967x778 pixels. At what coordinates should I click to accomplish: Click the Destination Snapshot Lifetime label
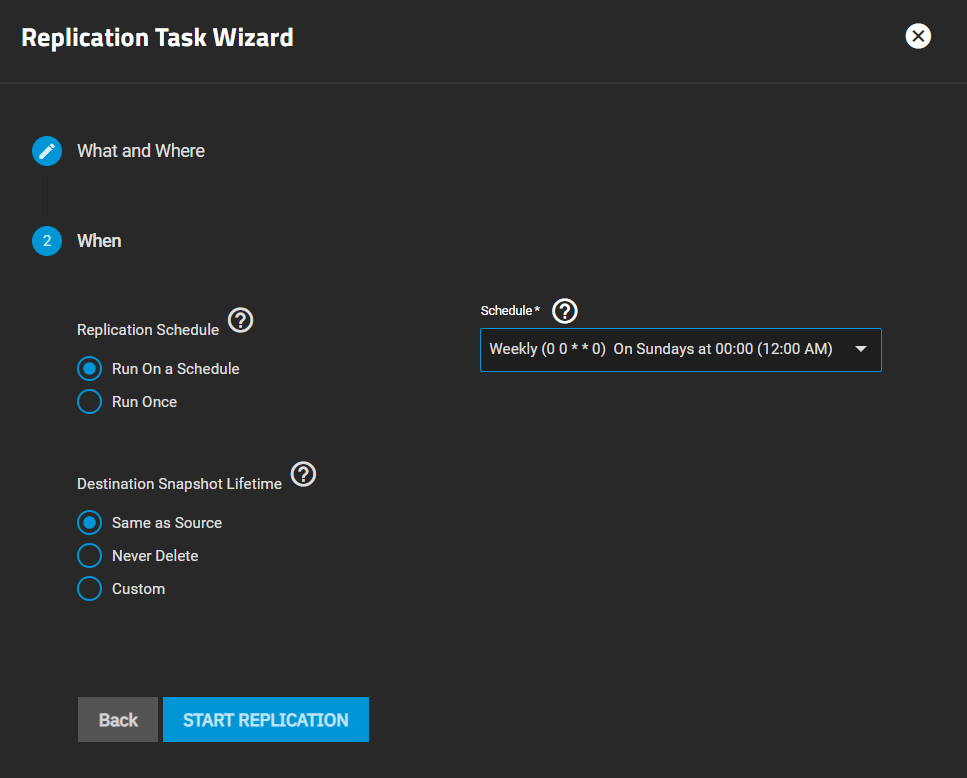(179, 484)
